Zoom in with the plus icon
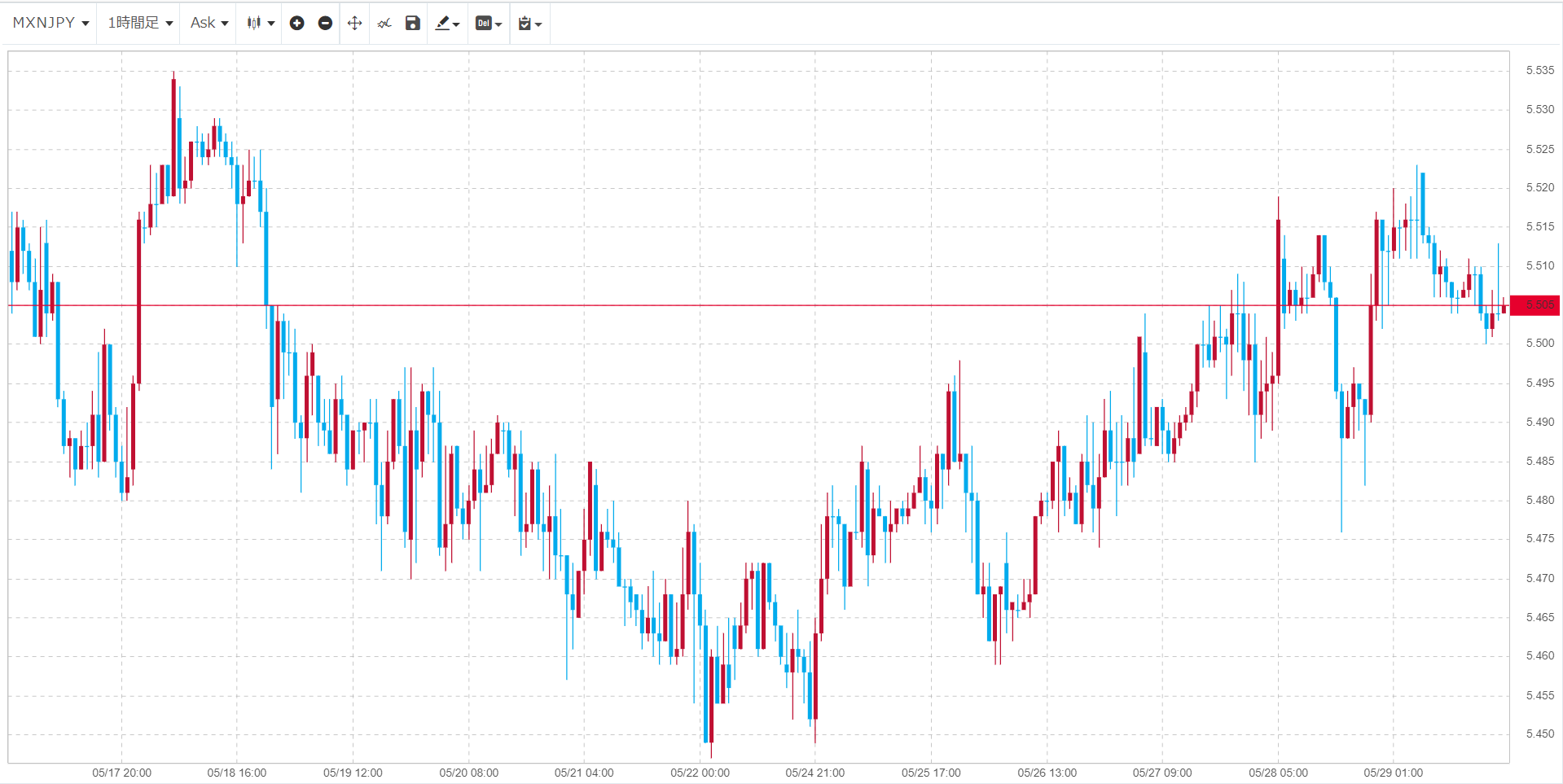This screenshot has width=1563, height=784. tap(297, 23)
